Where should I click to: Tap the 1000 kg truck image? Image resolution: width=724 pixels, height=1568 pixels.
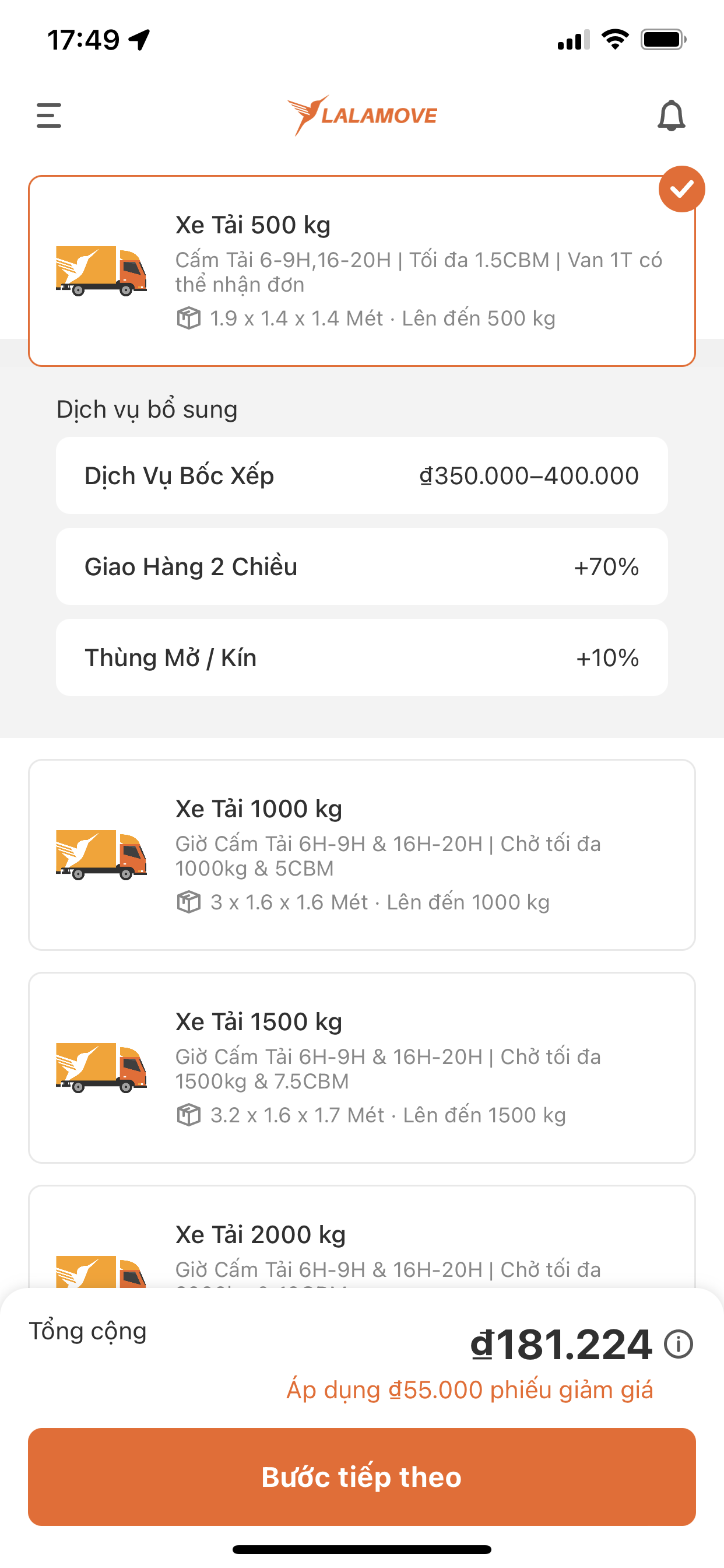pos(101,855)
